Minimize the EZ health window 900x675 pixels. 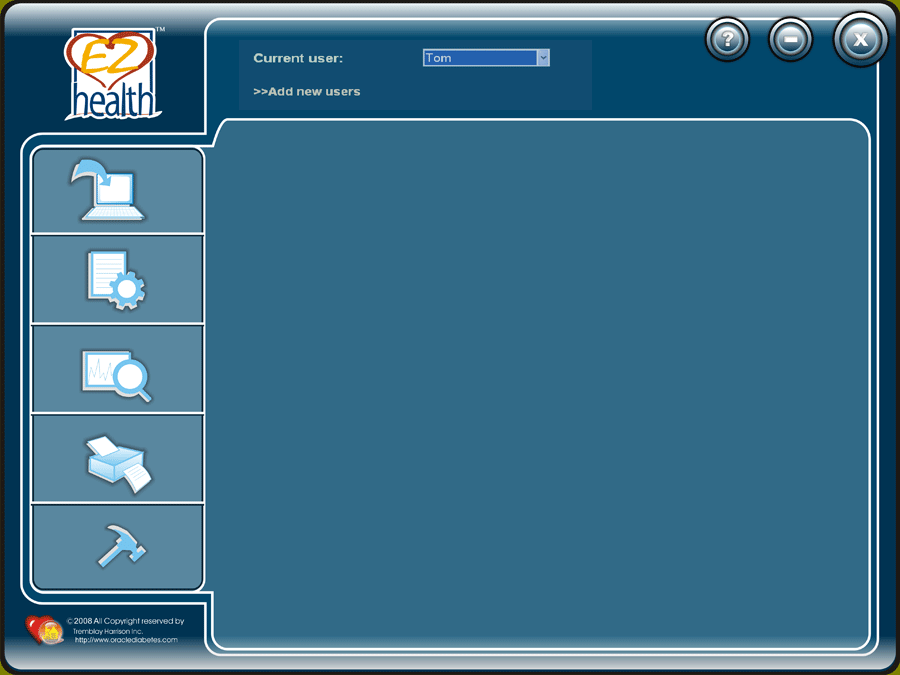point(790,40)
